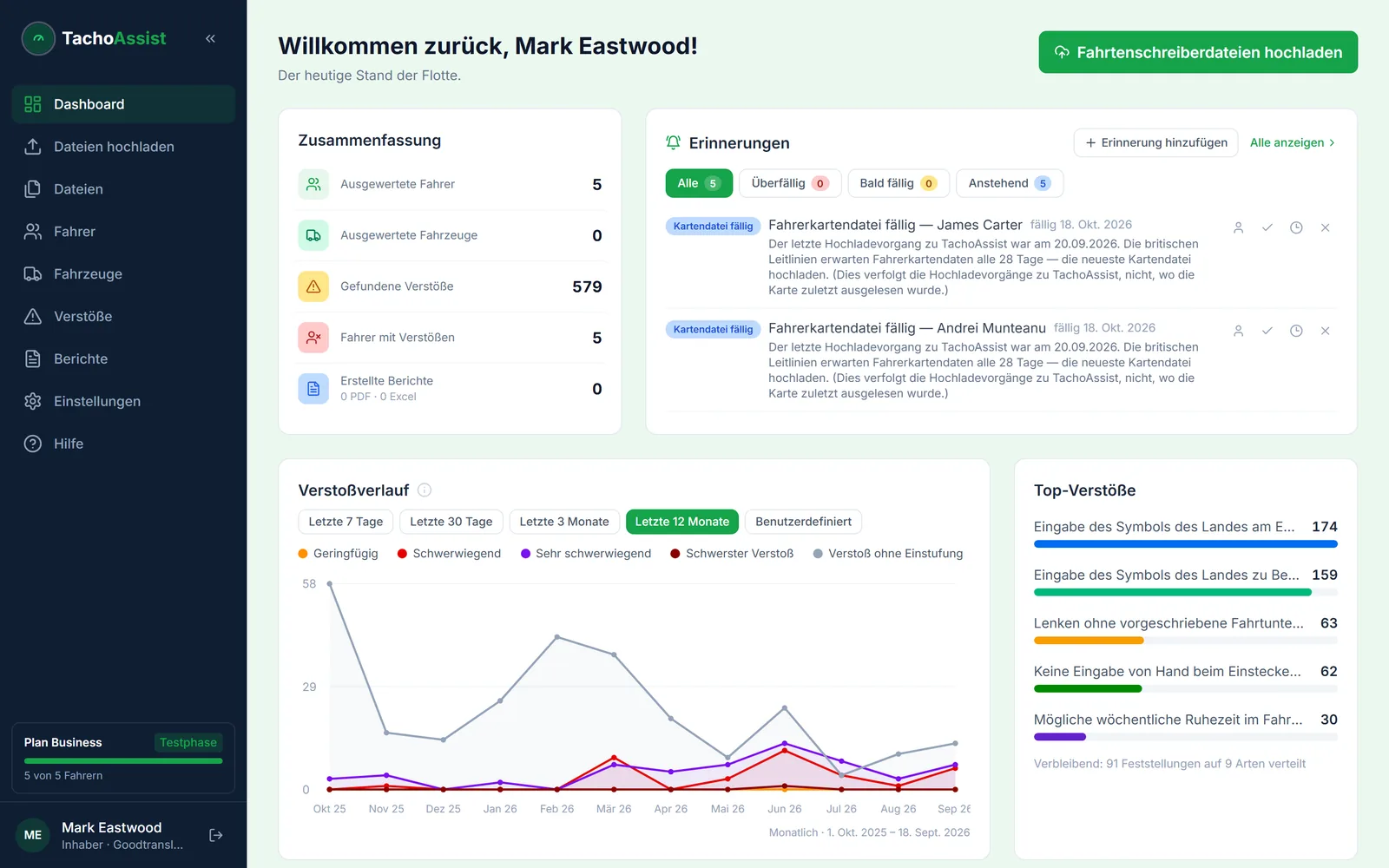
Task: Click Kartendatei fällig badge for Andrei Munteanu
Action: [x=714, y=330]
